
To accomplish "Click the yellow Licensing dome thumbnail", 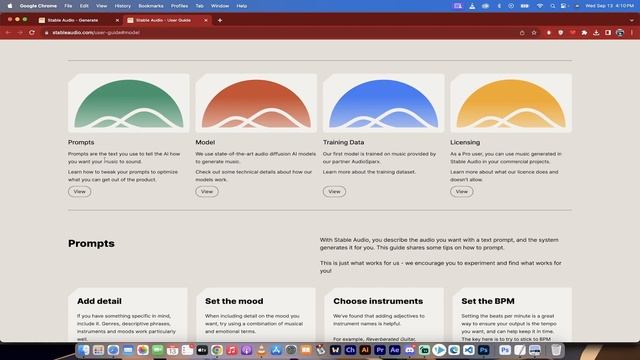I will pyautogui.click(x=511, y=103).
